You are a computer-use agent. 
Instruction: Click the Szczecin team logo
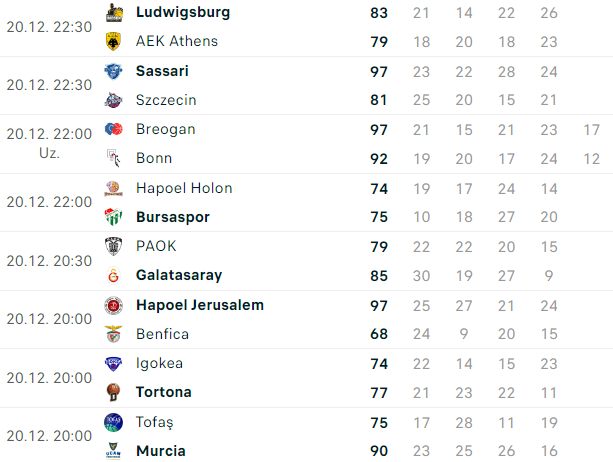(x=113, y=100)
